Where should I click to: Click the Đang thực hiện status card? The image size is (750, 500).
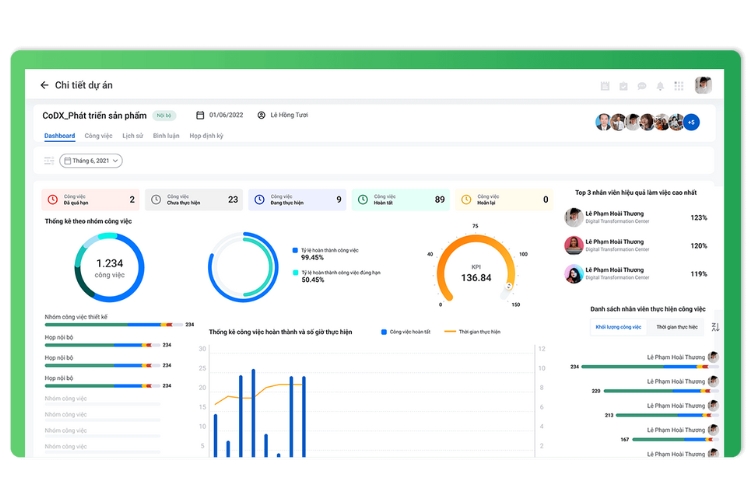pos(296,200)
